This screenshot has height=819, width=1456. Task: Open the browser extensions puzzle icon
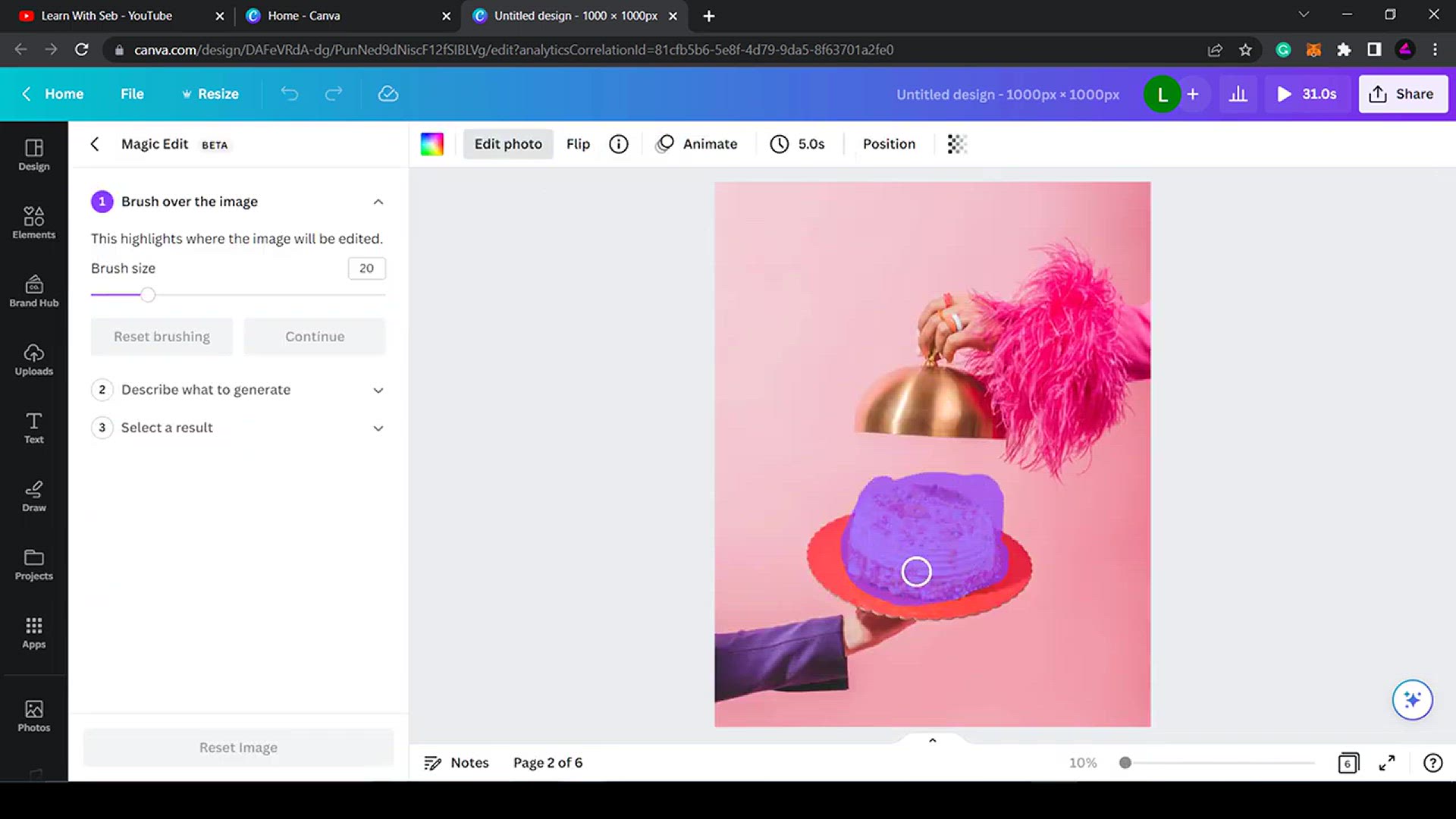pyautogui.click(x=1344, y=49)
